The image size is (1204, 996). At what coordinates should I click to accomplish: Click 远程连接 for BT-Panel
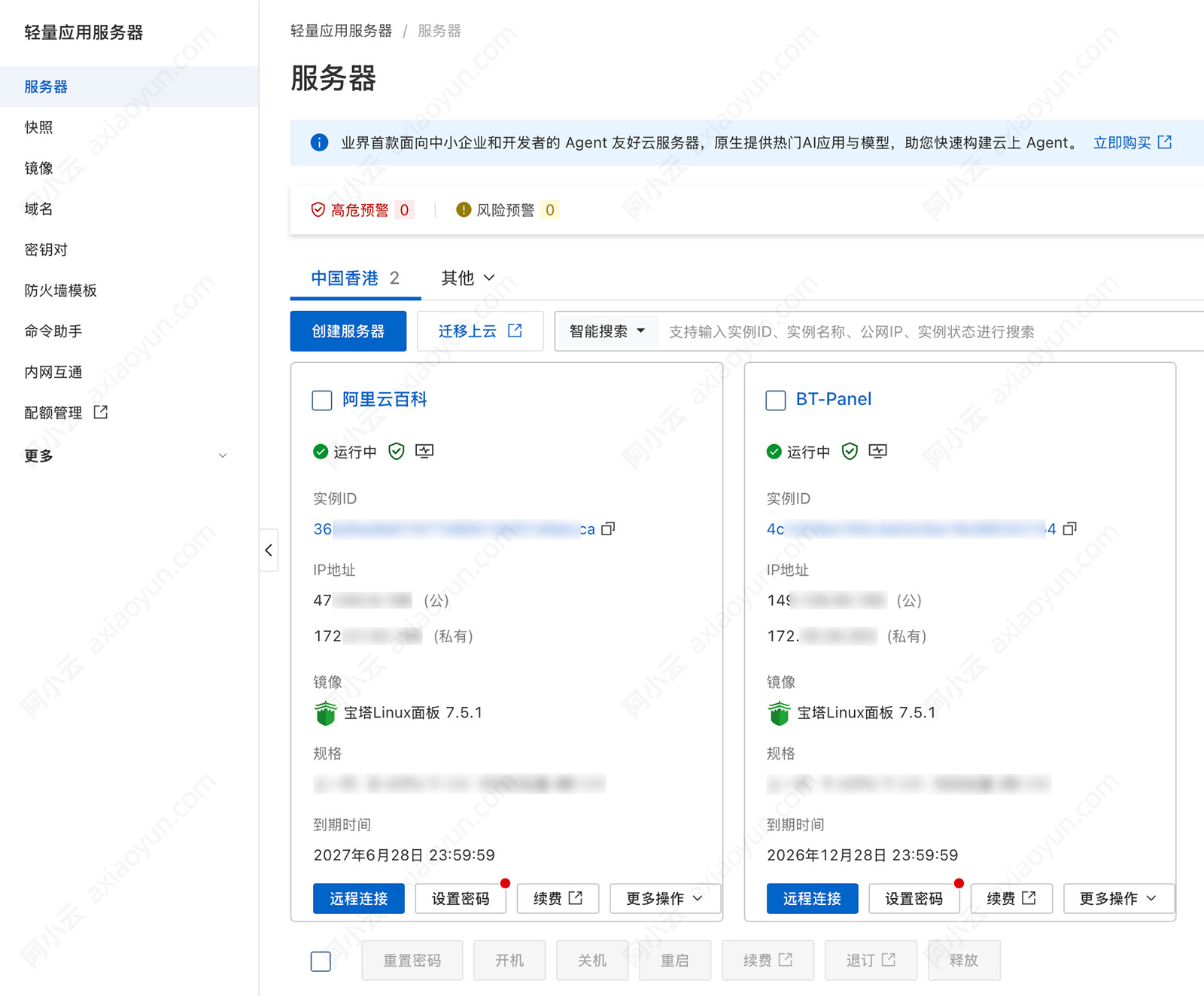pos(812,898)
